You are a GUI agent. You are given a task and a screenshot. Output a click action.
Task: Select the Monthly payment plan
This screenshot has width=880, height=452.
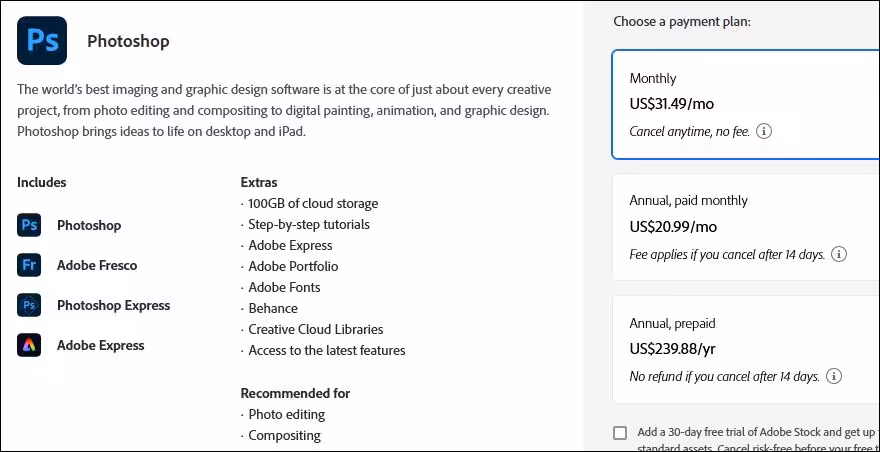(x=746, y=104)
